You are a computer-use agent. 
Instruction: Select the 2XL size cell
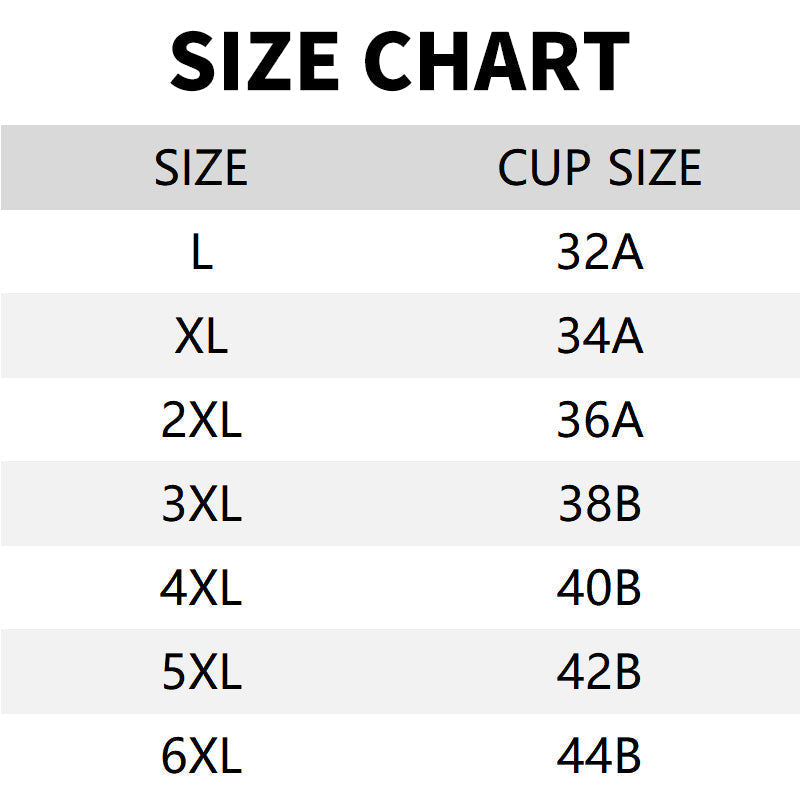(202, 419)
